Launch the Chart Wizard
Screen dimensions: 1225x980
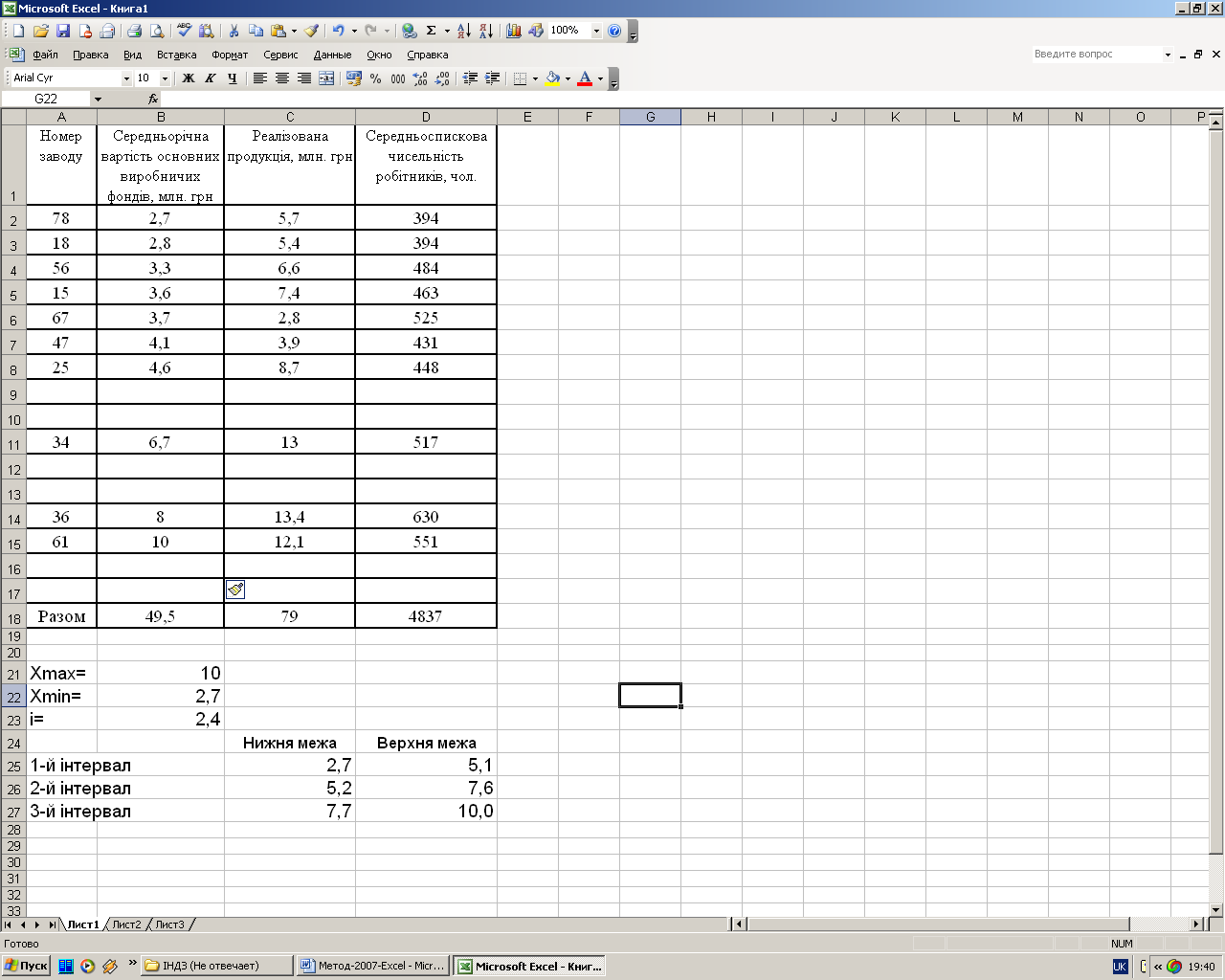(514, 31)
